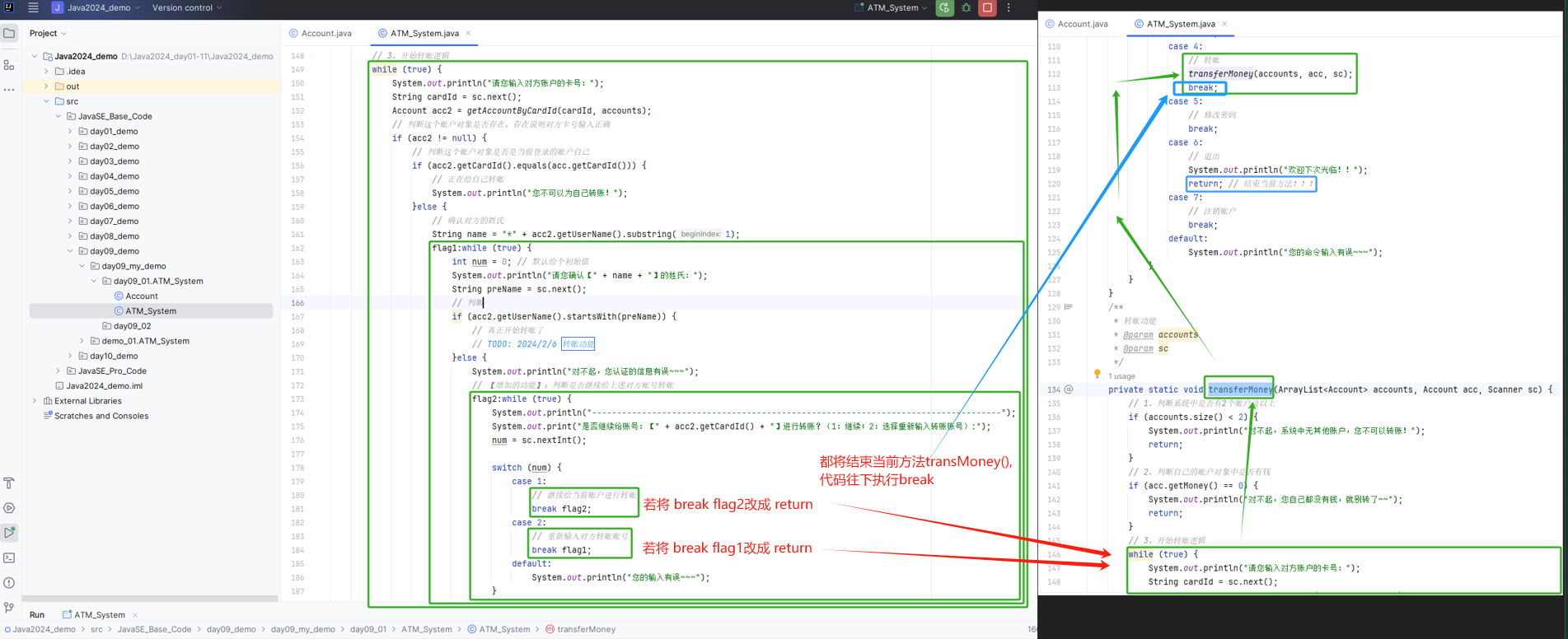Click gutter annotation icon beside line 134
The height and width of the screenshot is (639, 1568).
(1069, 389)
